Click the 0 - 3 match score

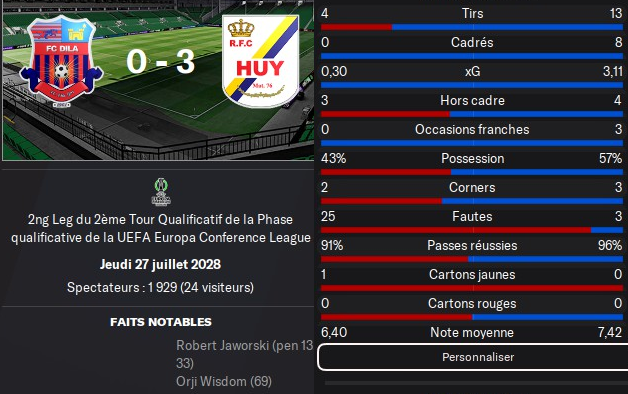pos(161,62)
